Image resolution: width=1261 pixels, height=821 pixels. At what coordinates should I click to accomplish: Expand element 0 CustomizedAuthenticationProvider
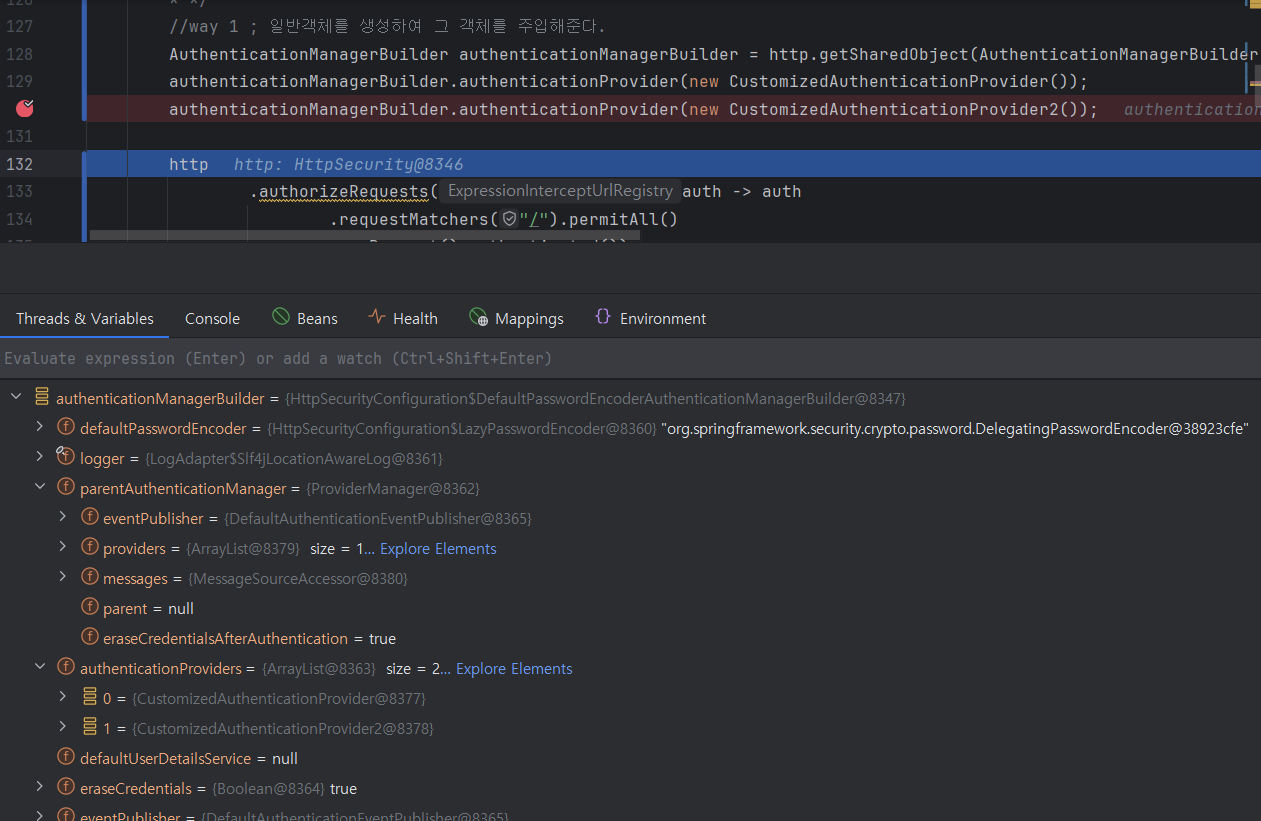coord(62,697)
